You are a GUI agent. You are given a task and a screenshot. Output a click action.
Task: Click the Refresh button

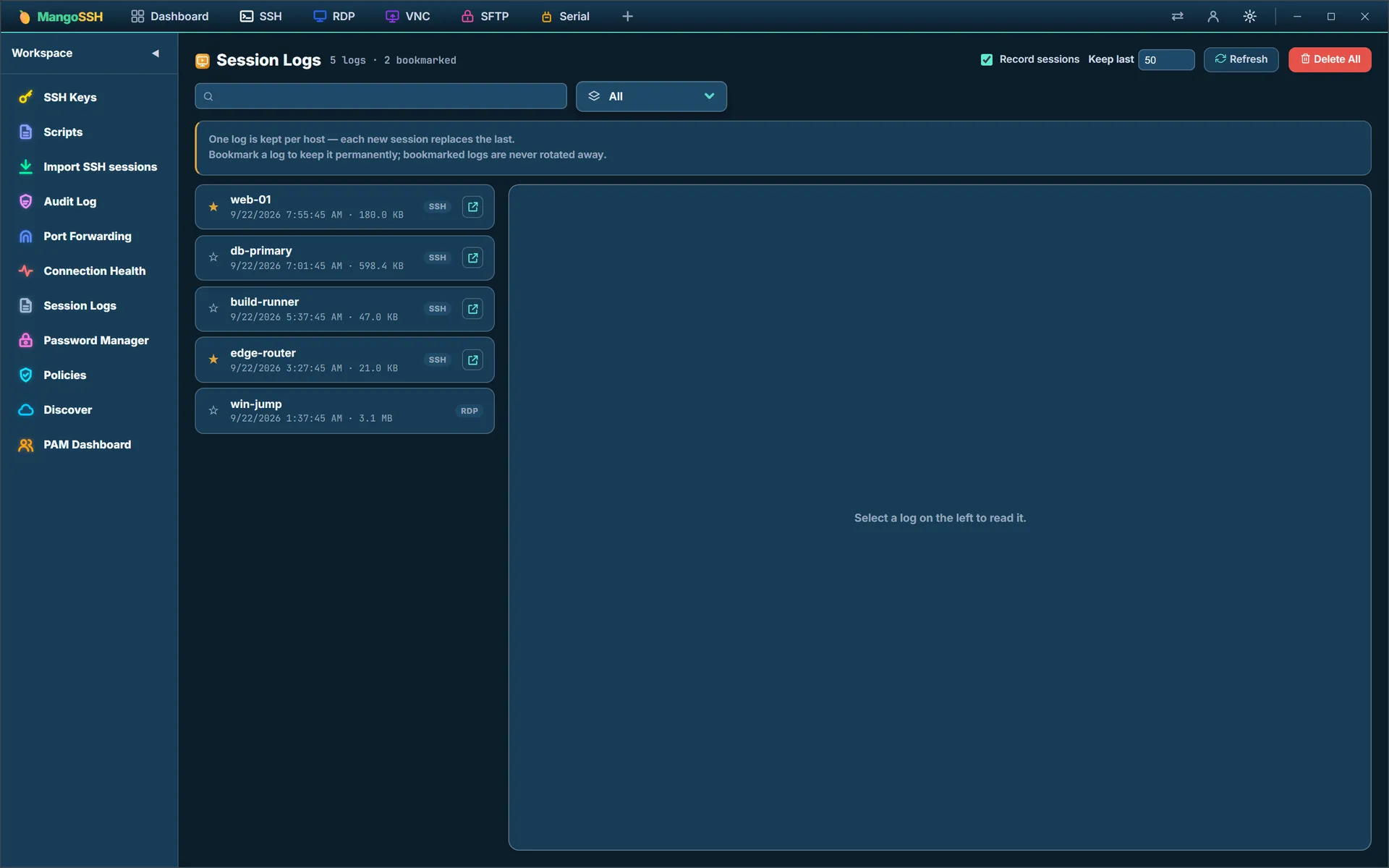coord(1241,59)
